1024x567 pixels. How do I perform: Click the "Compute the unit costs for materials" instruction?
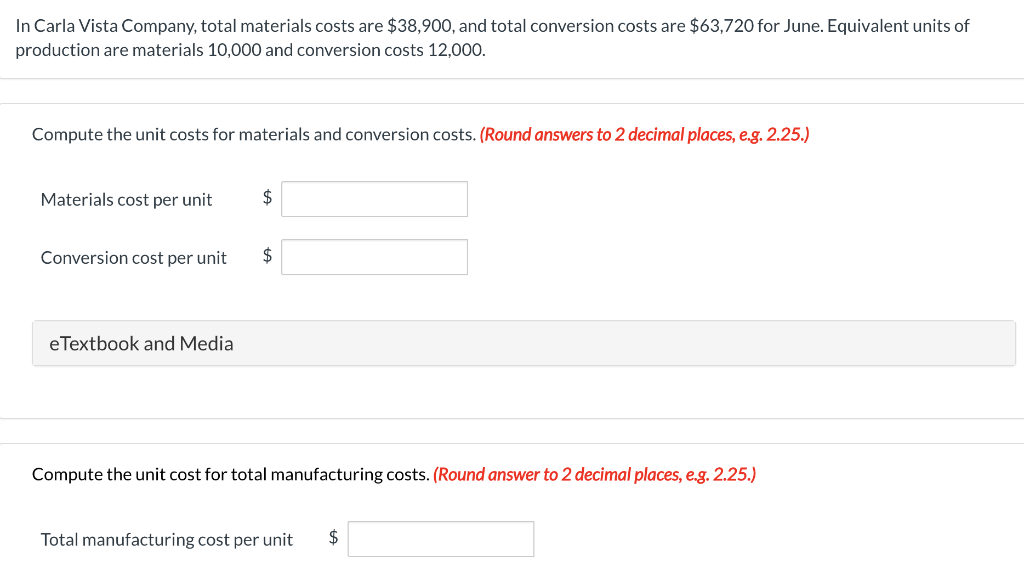(x=253, y=134)
